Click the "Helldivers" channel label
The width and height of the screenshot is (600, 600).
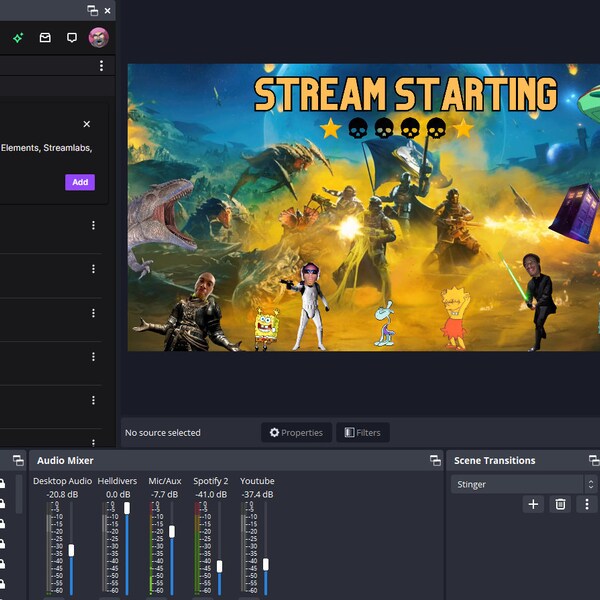pos(117,481)
